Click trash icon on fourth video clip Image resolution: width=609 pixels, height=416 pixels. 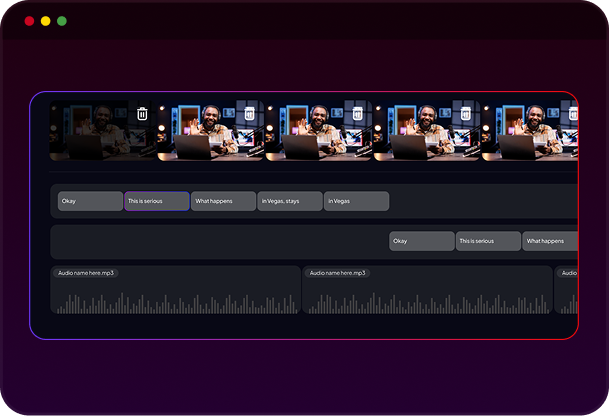click(465, 114)
